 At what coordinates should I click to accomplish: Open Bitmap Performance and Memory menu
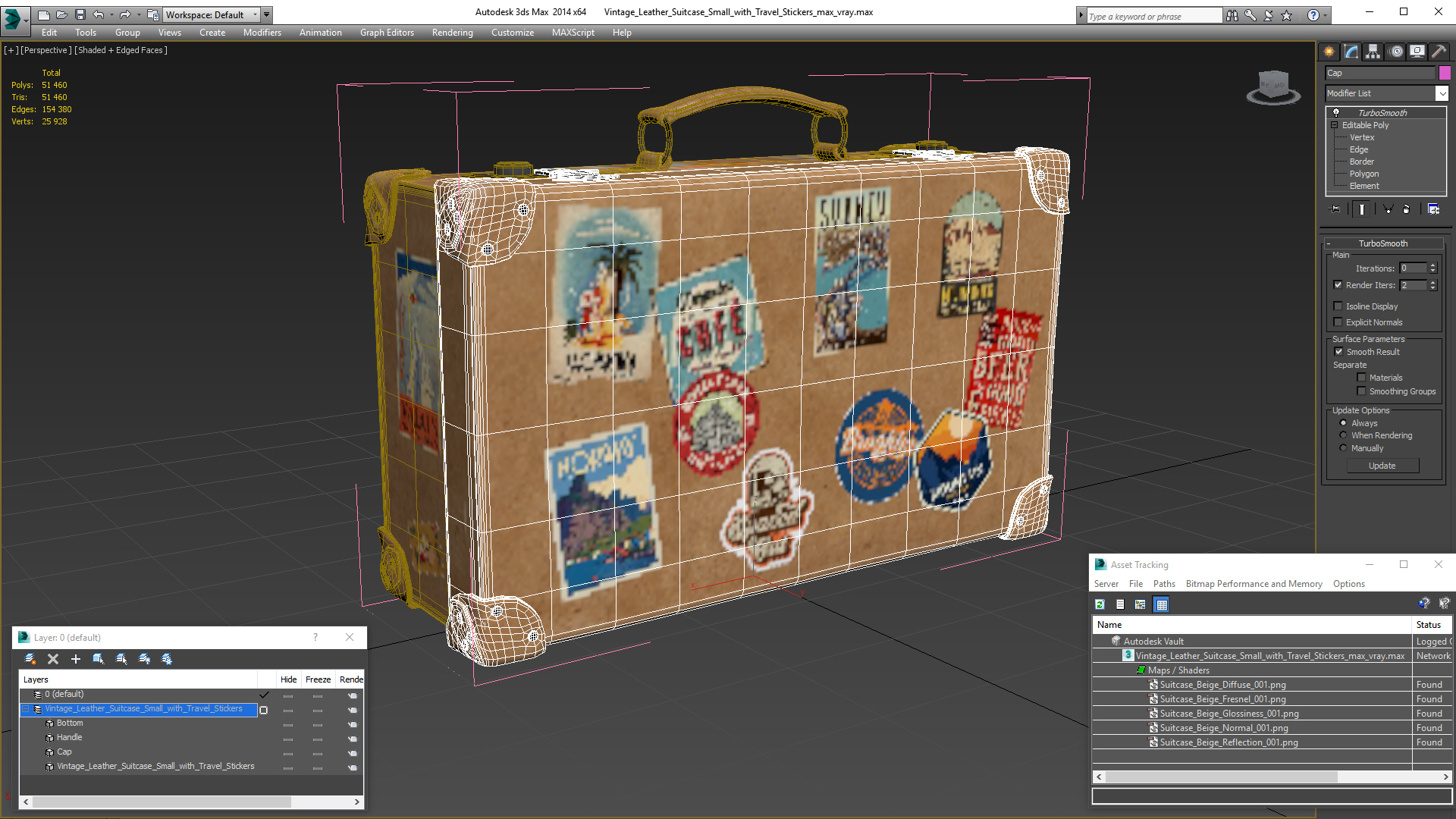(x=1254, y=584)
